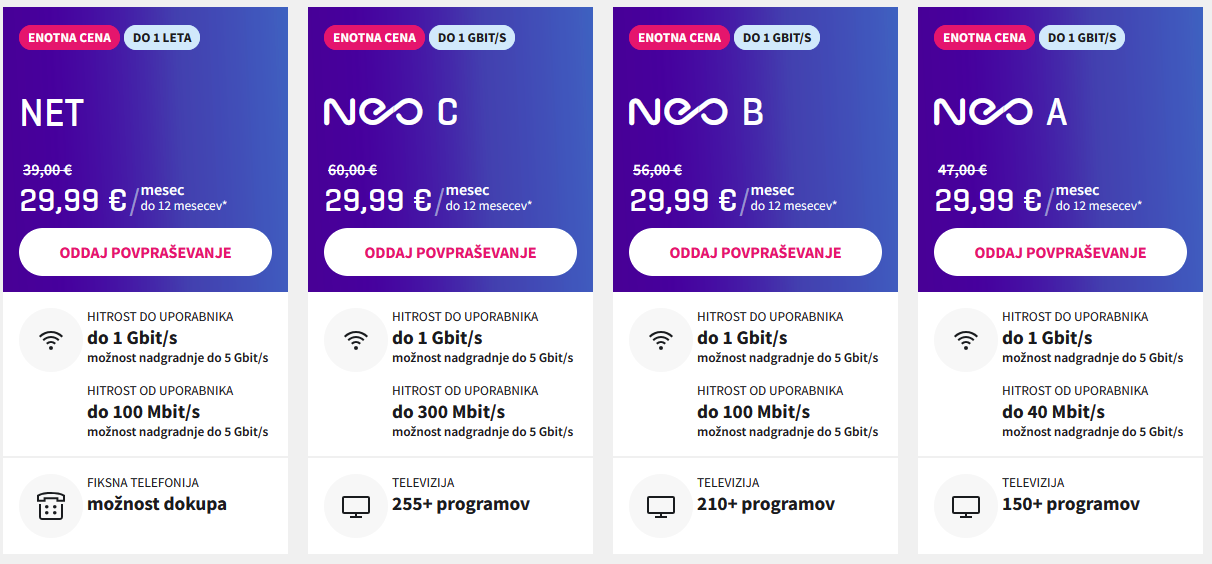Submit inquiry for the NEO A package
This screenshot has width=1212, height=564.
[1060, 252]
